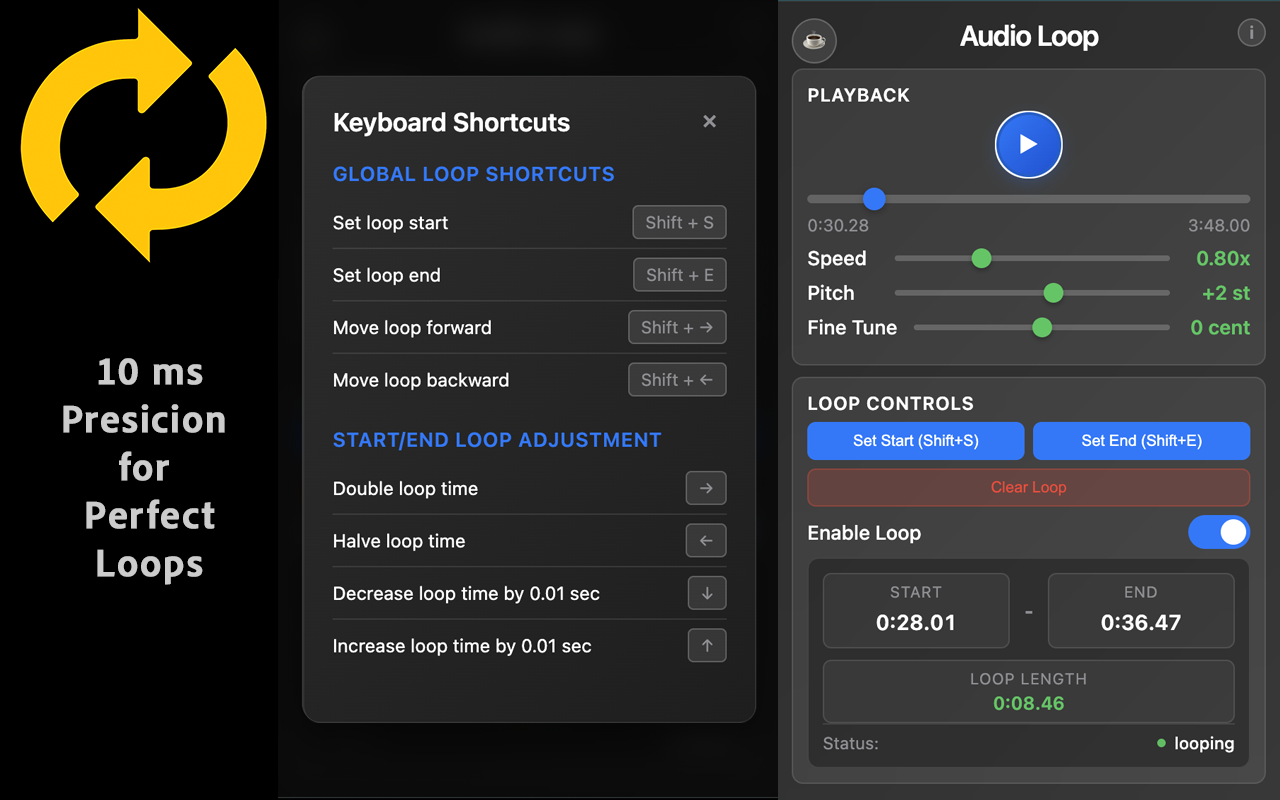Click the Set loop start row label

390,223
